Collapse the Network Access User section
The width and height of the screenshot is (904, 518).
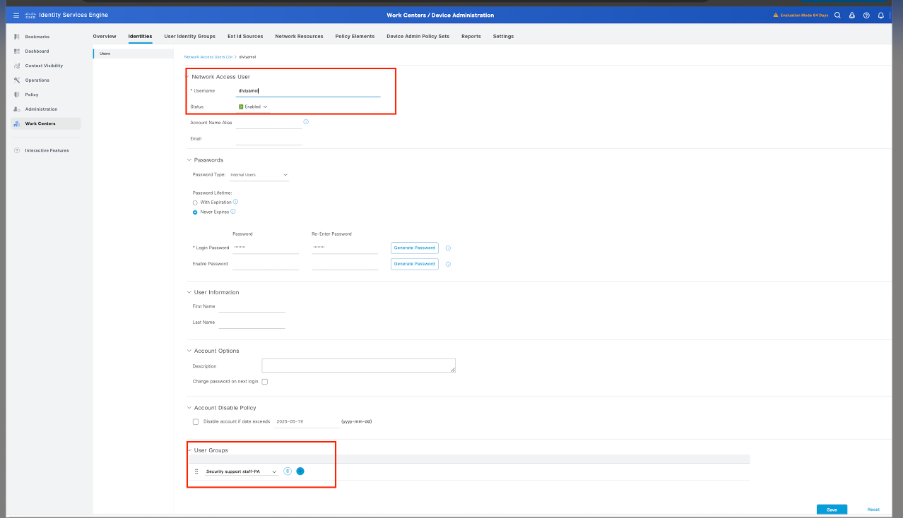(x=188, y=77)
